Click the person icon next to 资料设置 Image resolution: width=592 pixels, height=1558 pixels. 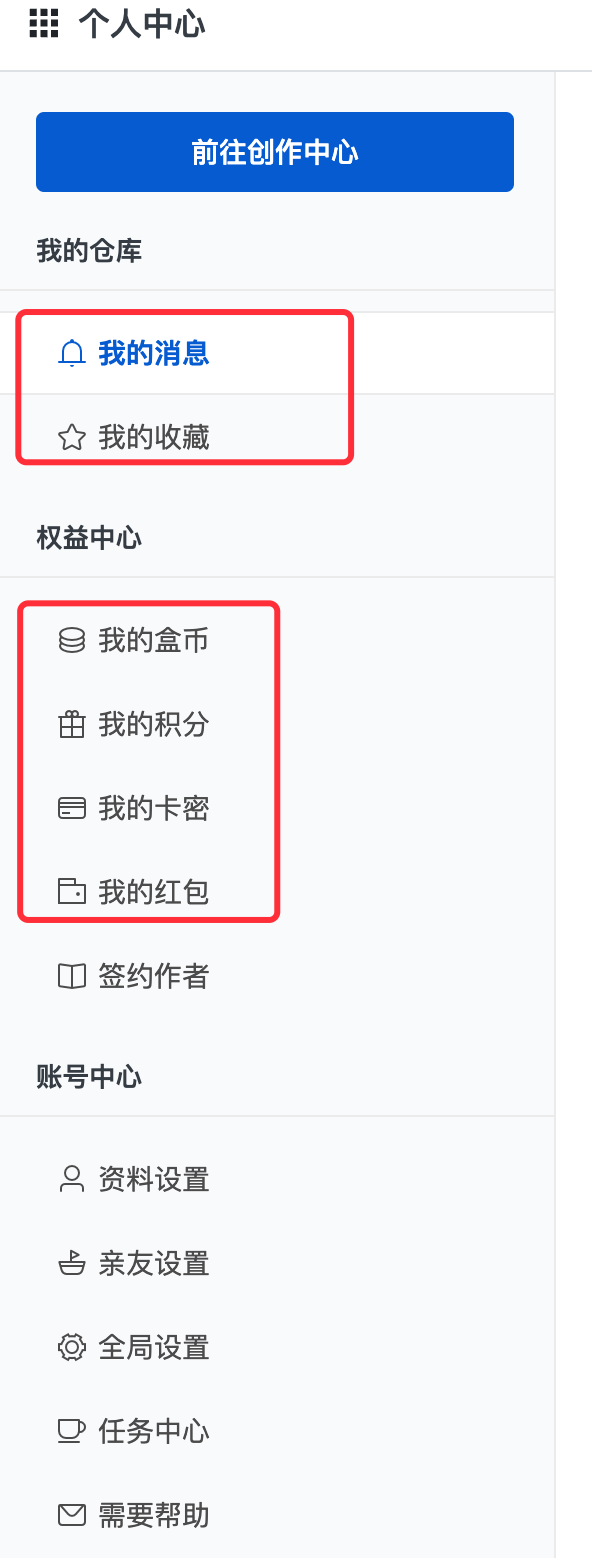pyautogui.click(x=71, y=1180)
